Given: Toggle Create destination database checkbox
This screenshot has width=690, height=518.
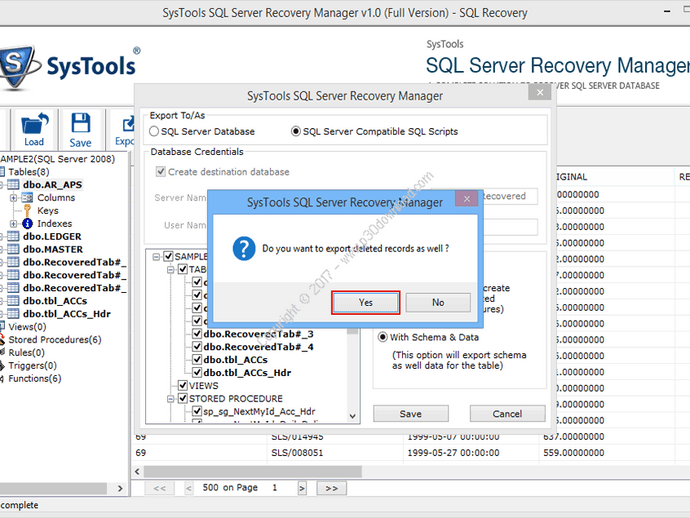Looking at the screenshot, I should (x=161, y=172).
